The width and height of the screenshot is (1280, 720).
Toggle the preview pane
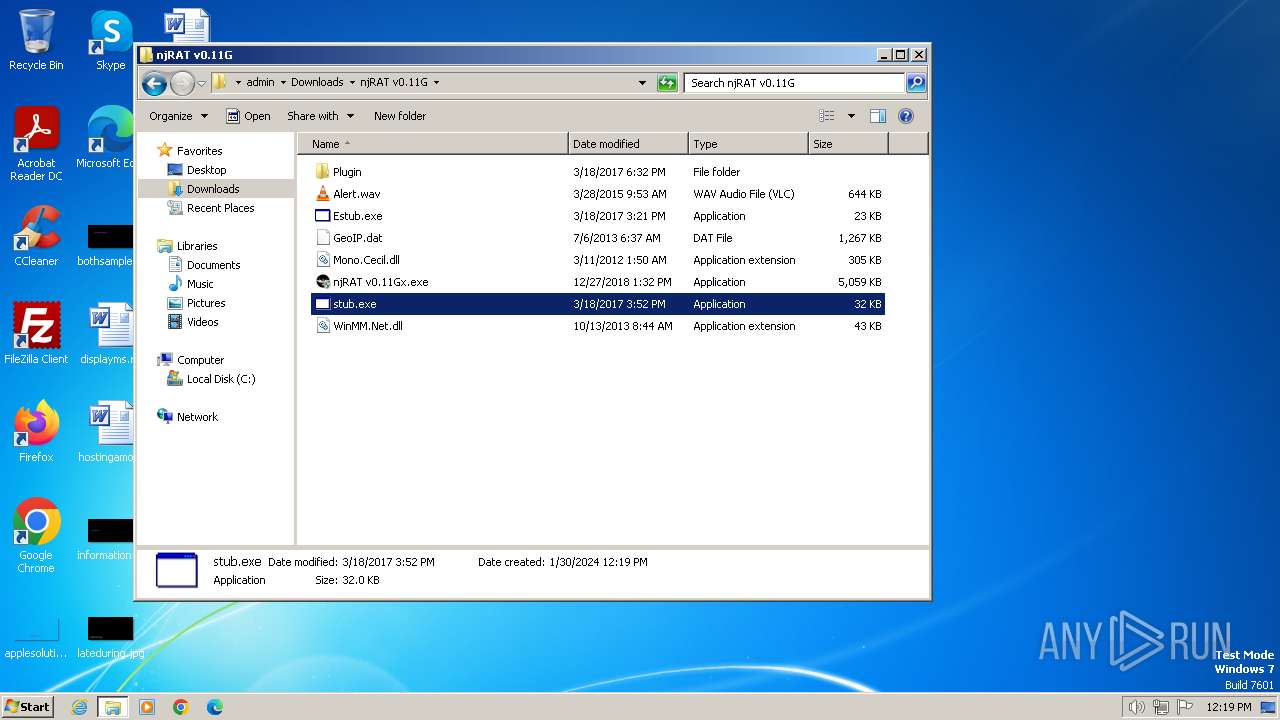point(877,116)
